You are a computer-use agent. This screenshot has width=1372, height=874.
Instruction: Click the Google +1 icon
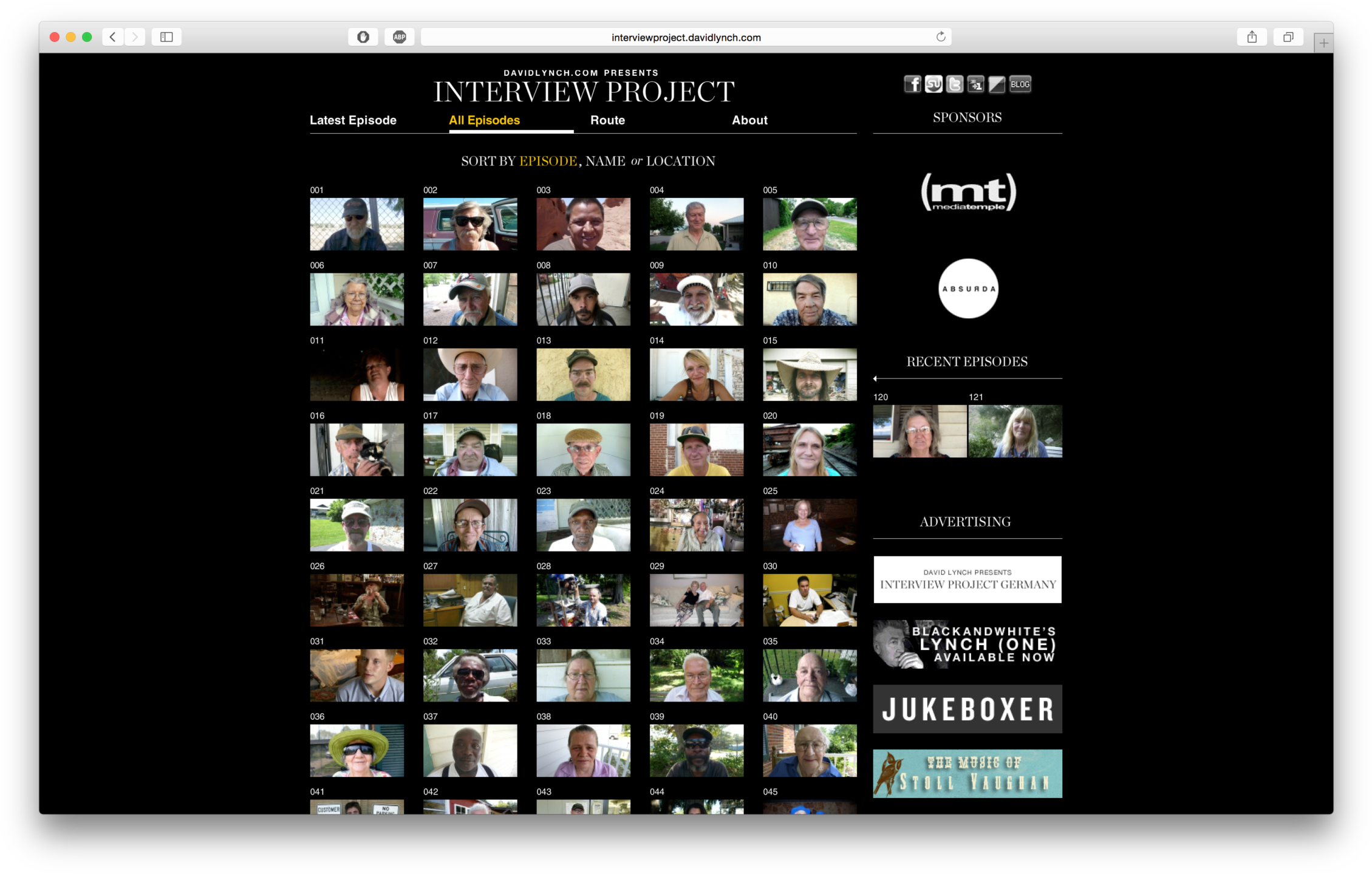(x=976, y=84)
